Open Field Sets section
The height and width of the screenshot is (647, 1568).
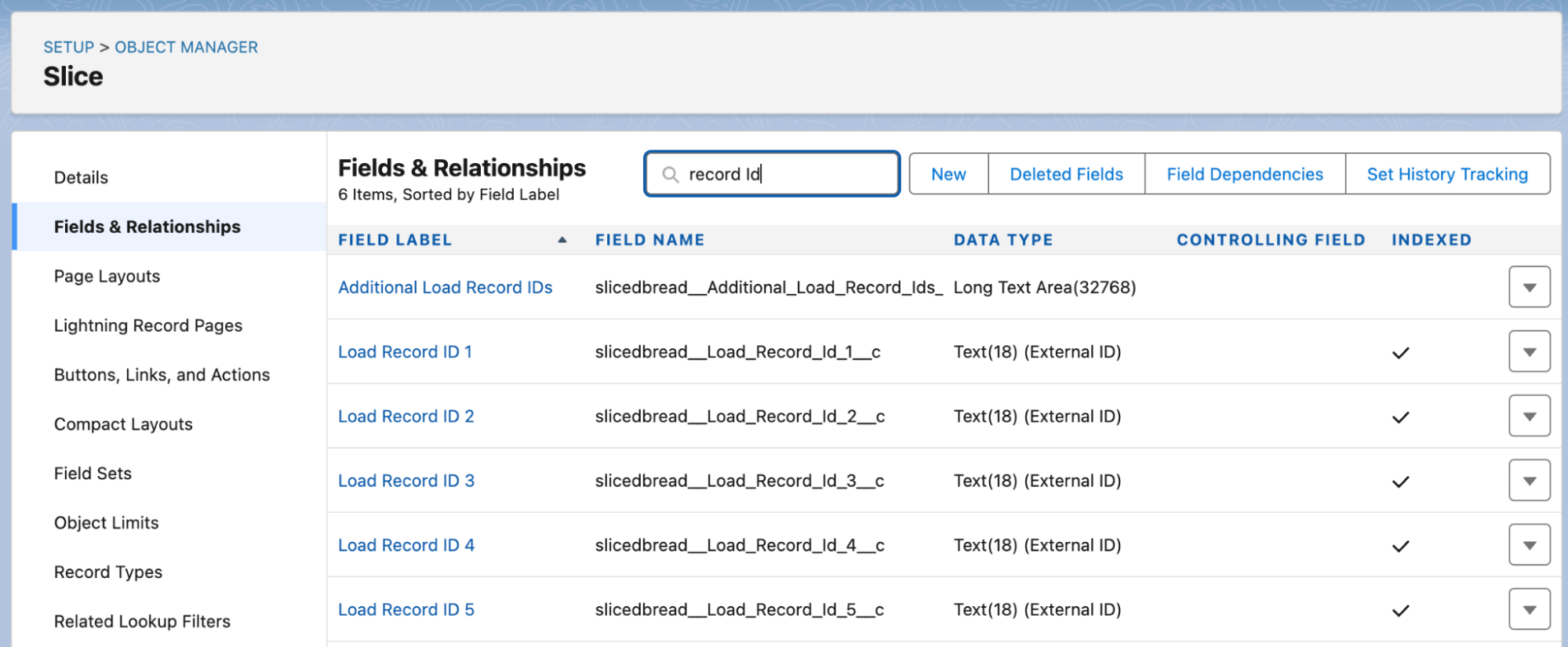click(93, 474)
